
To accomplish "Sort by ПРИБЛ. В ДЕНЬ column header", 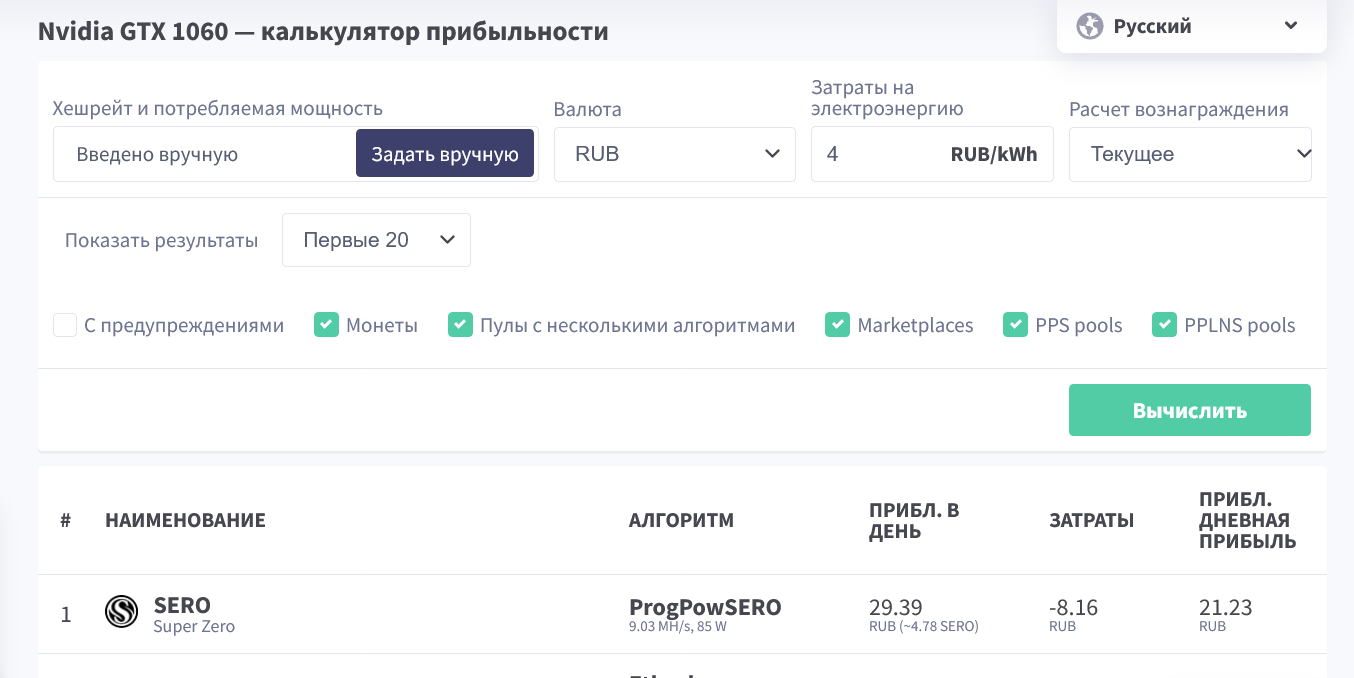I will [x=914, y=520].
